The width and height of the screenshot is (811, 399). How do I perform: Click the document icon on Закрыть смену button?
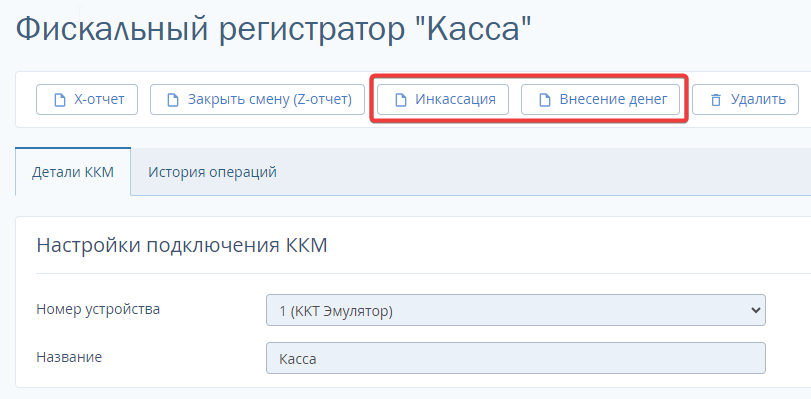point(173,100)
